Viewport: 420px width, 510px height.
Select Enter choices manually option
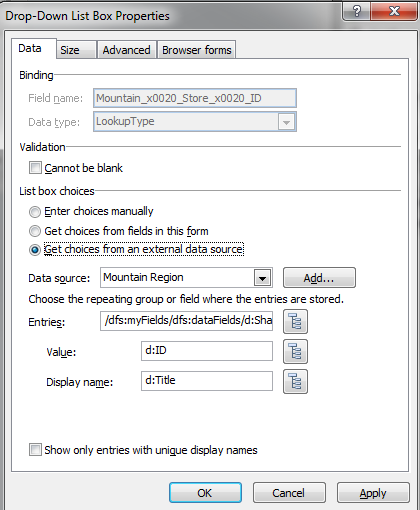pos(35,212)
